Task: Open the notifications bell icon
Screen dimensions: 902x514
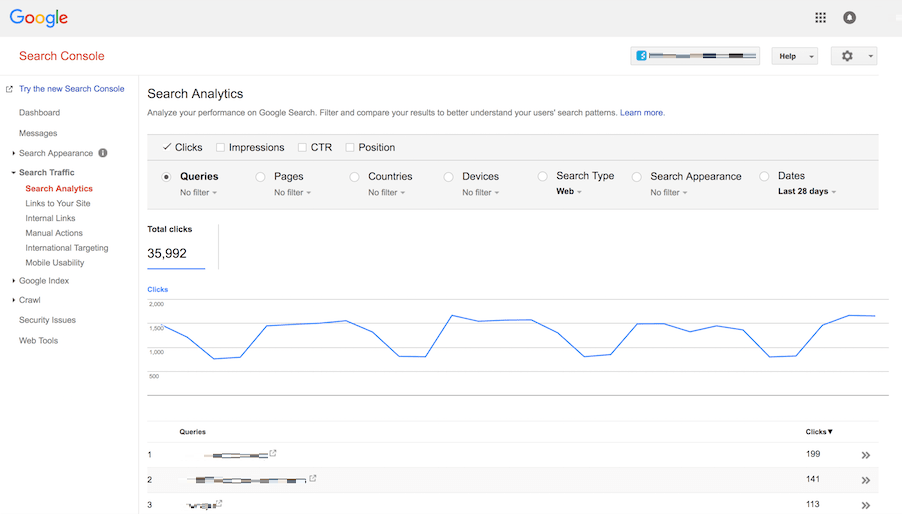Action: tap(849, 18)
